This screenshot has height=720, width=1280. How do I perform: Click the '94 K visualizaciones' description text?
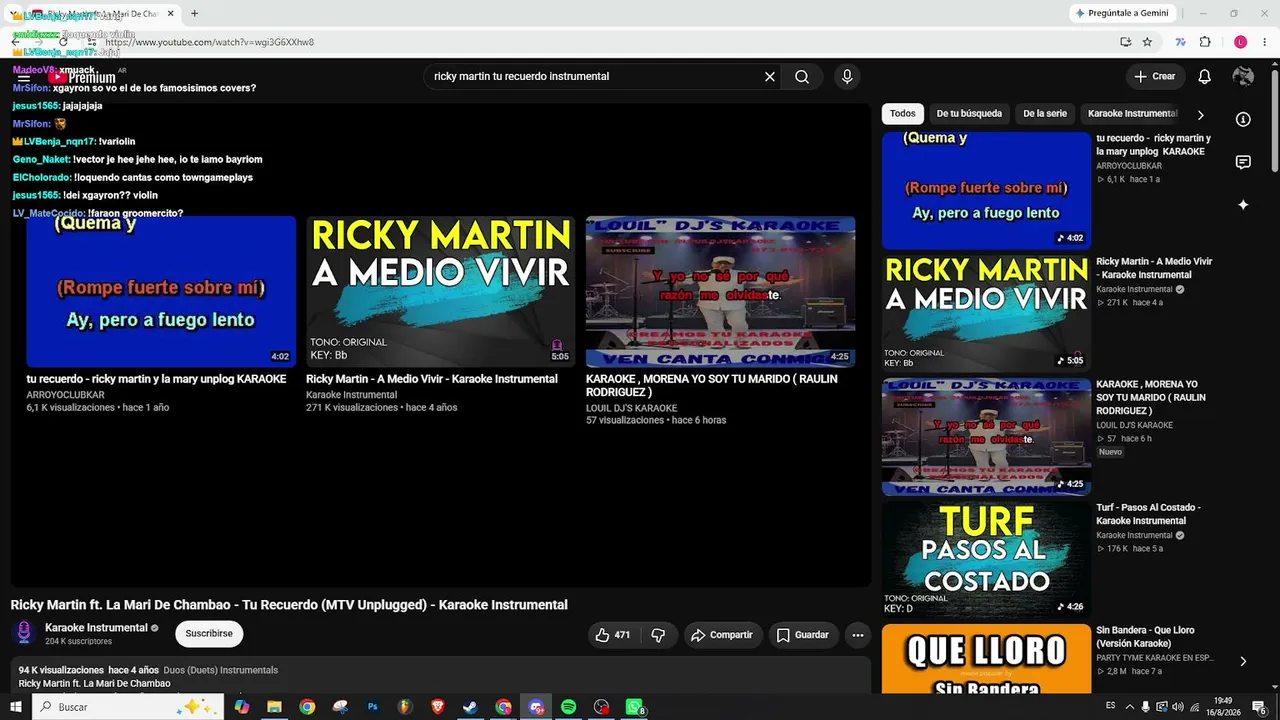[61, 670]
